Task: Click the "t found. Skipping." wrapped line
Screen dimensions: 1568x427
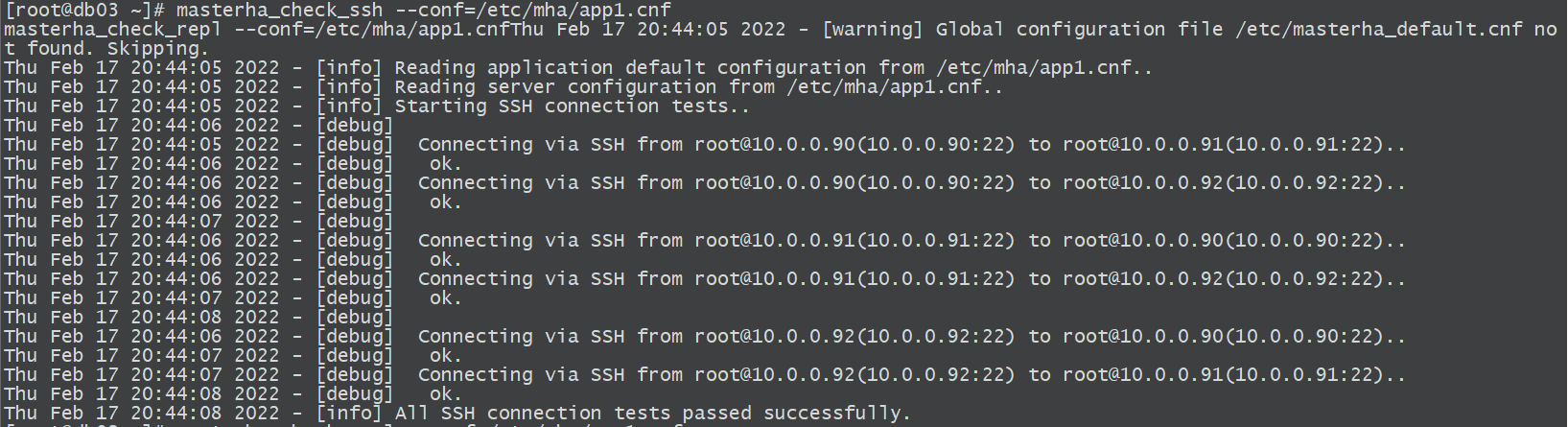Action: 105,48
